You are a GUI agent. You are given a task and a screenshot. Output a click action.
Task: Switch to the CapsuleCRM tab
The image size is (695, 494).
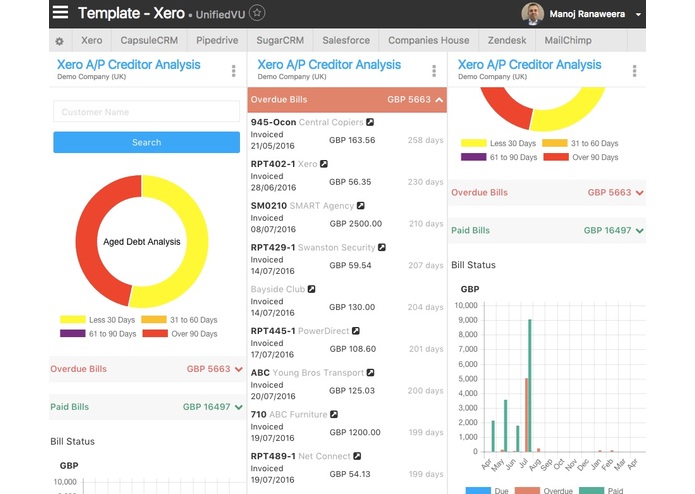pyautogui.click(x=149, y=40)
